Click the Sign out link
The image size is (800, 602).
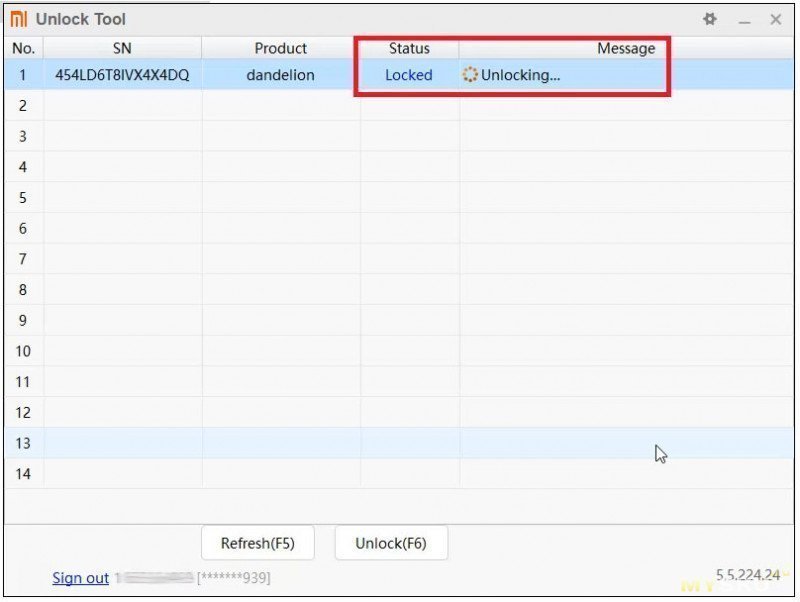pyautogui.click(x=81, y=578)
